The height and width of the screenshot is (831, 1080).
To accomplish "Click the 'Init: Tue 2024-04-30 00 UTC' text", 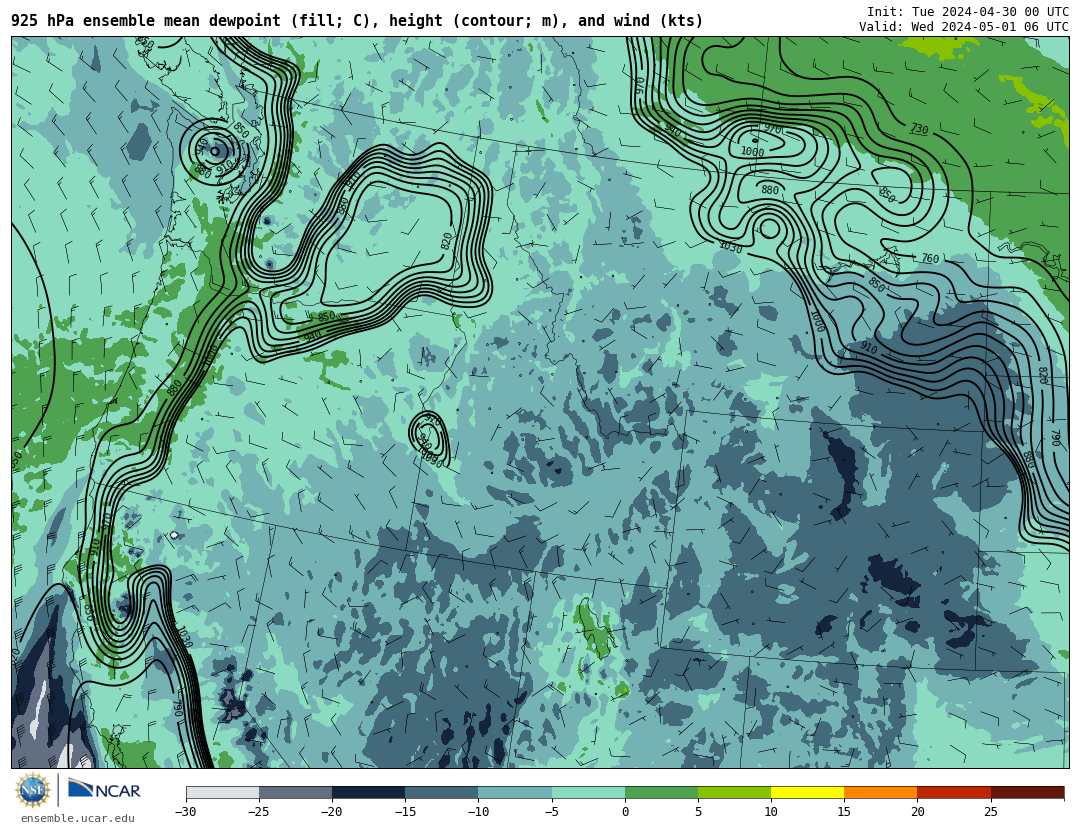I will coord(968,12).
